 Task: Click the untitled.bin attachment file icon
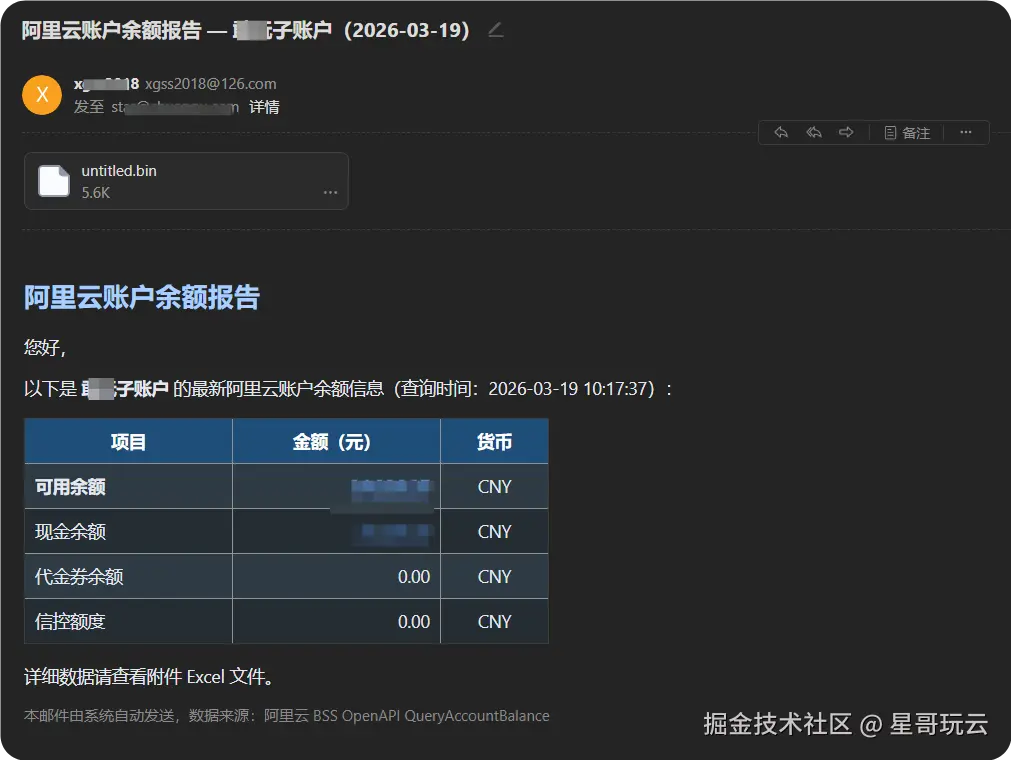54,180
